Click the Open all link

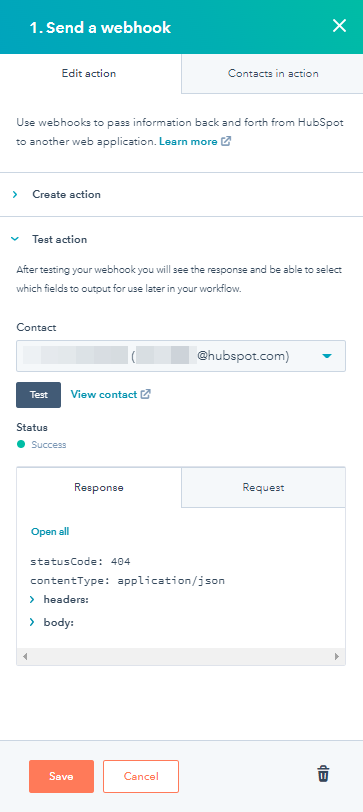[50, 531]
